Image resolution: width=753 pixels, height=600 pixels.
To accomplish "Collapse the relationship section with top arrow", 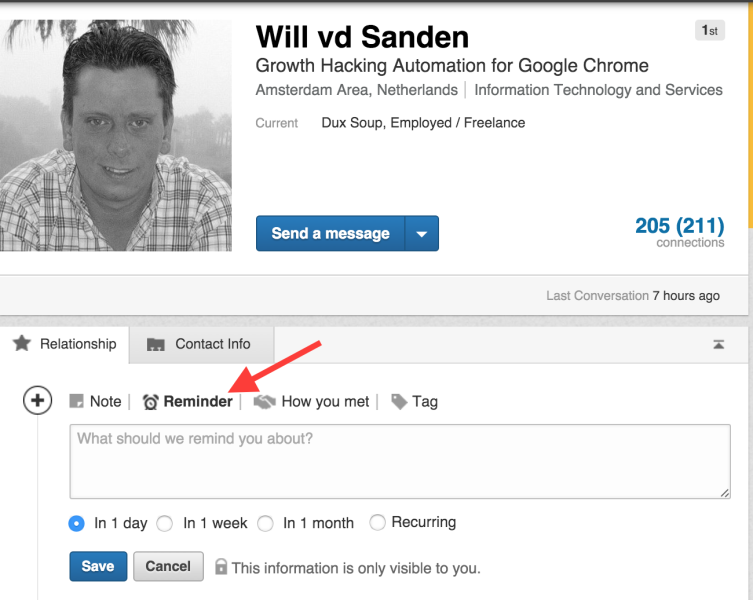I will (x=718, y=344).
